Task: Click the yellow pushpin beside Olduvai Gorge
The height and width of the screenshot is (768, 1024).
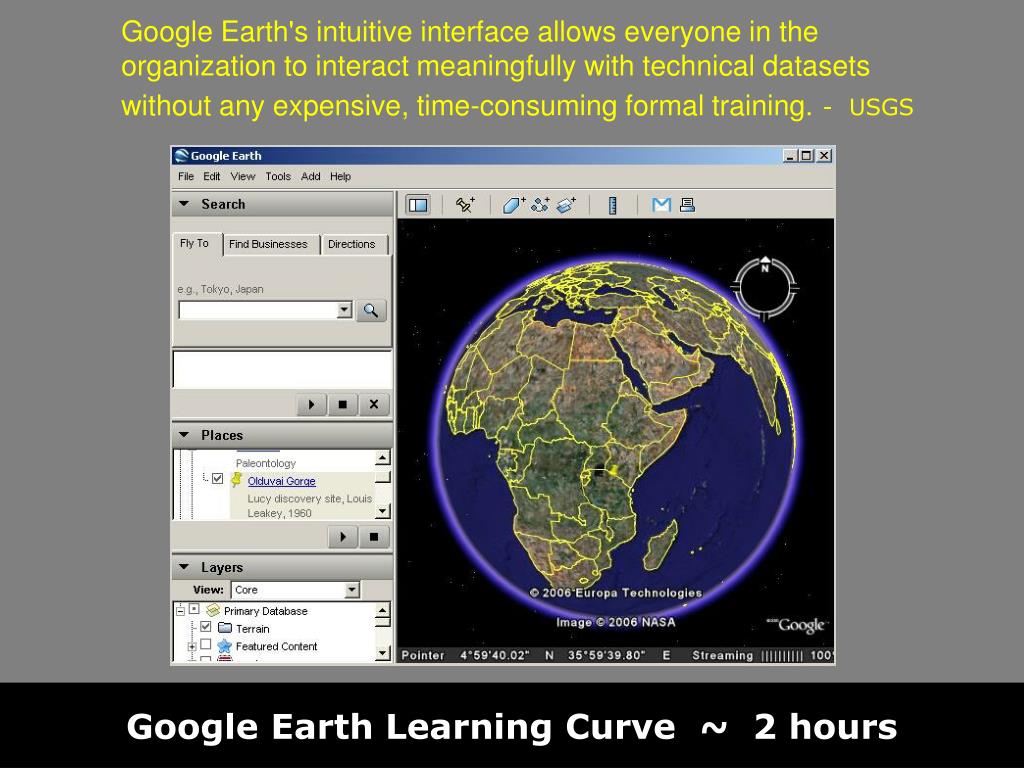Action: [236, 481]
